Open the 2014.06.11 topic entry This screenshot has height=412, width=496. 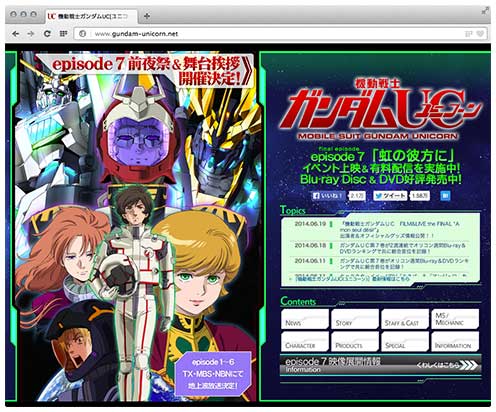point(380,264)
